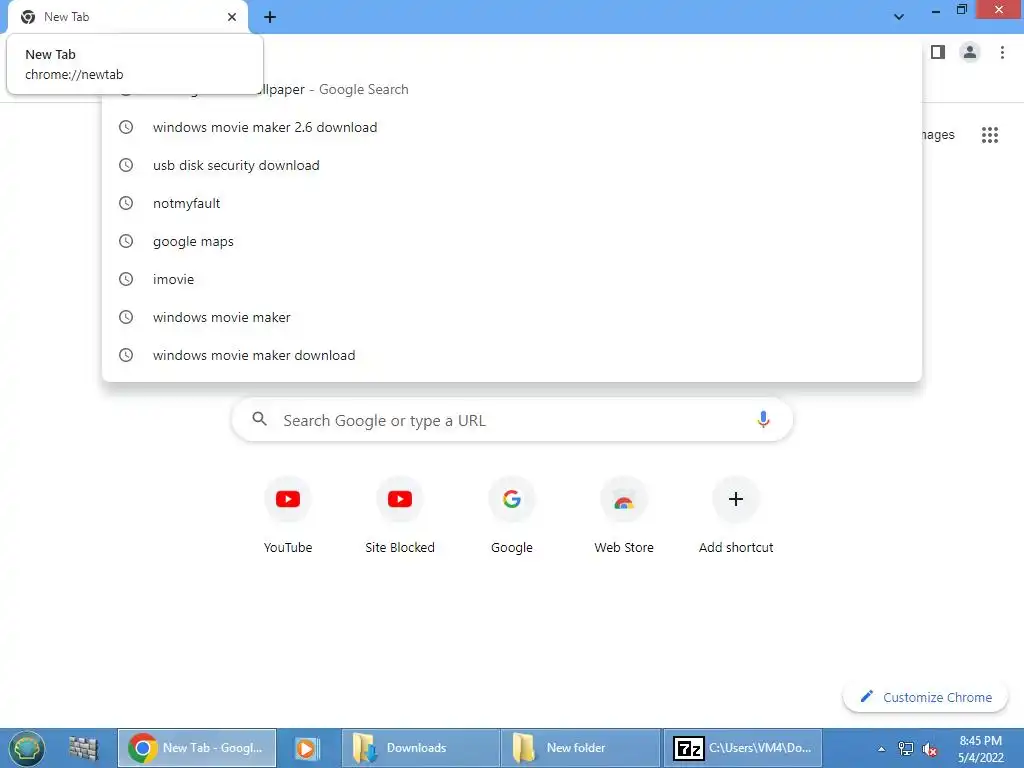Image resolution: width=1024 pixels, height=768 pixels.
Task: Open the tab search chevron
Action: coord(899,17)
